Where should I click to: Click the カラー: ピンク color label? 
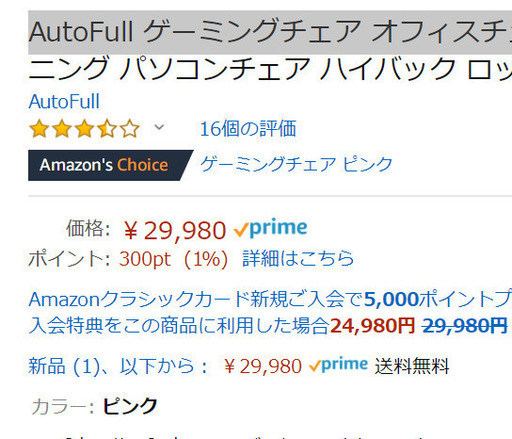tap(94, 406)
